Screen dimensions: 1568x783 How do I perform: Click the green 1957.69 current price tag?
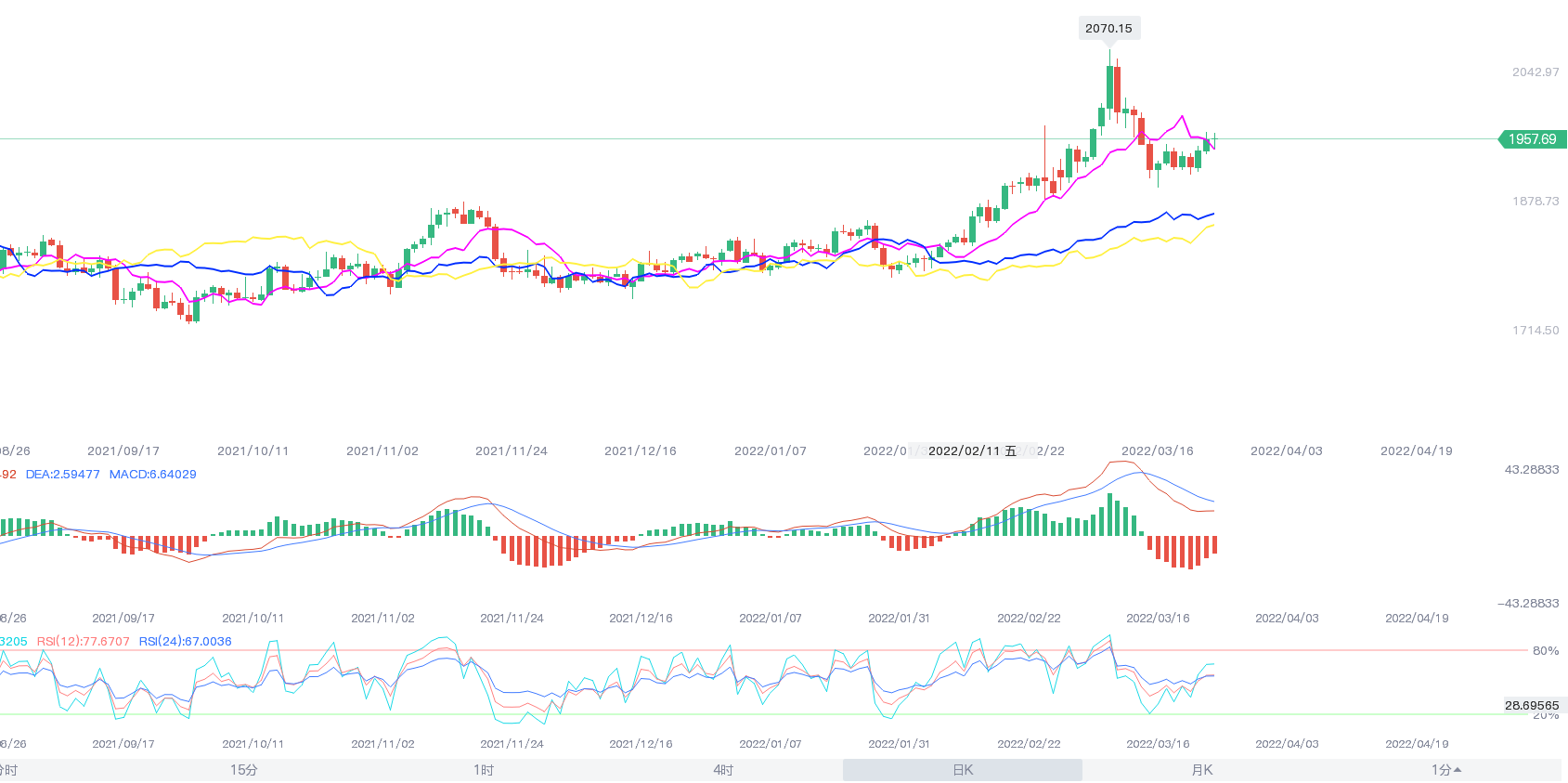coord(1533,139)
